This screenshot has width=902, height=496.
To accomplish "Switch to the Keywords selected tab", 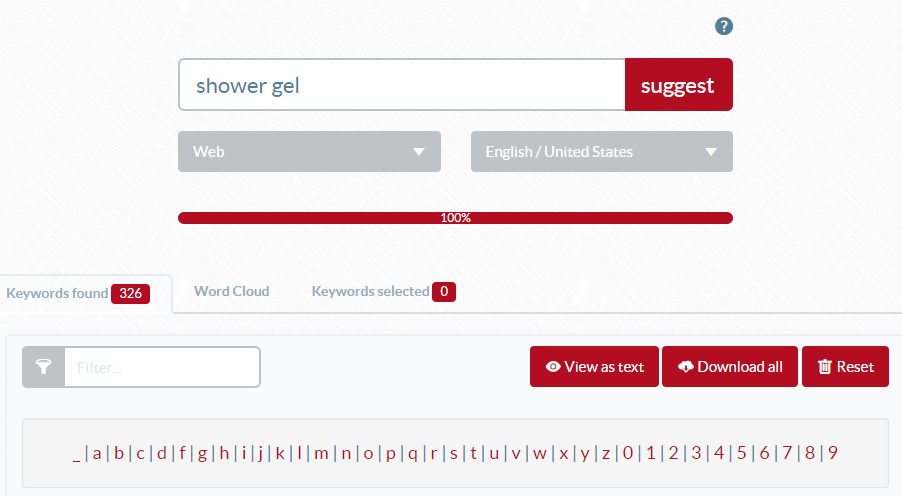I will [383, 292].
